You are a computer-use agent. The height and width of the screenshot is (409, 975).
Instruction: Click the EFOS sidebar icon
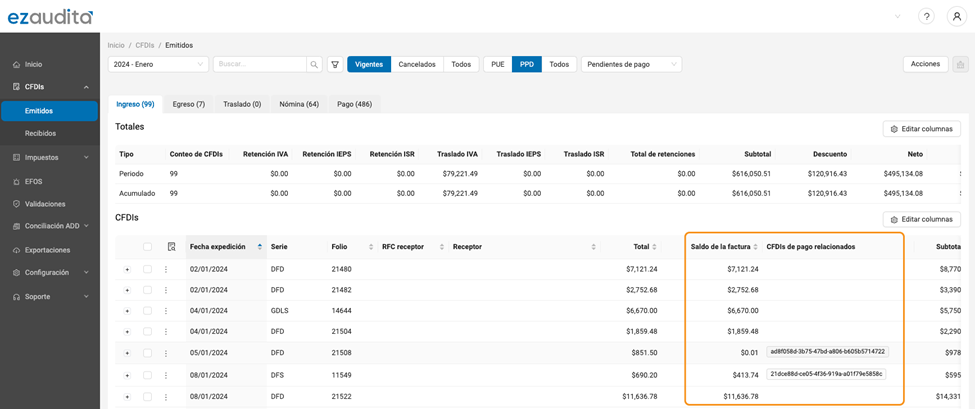[17, 182]
